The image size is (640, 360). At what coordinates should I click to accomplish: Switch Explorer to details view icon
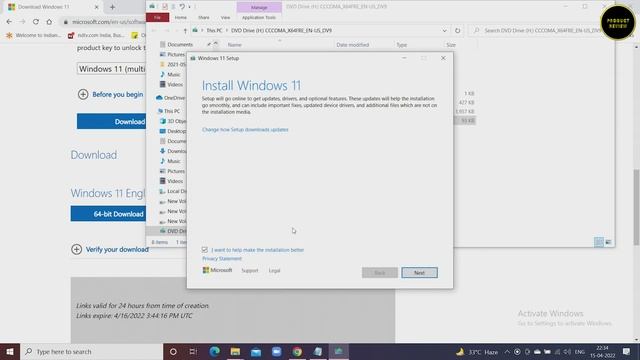tap(599, 242)
